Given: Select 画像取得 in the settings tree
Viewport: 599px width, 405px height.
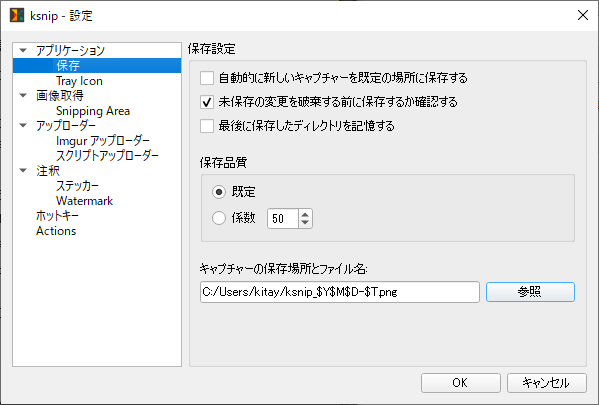Looking at the screenshot, I should (60, 96).
